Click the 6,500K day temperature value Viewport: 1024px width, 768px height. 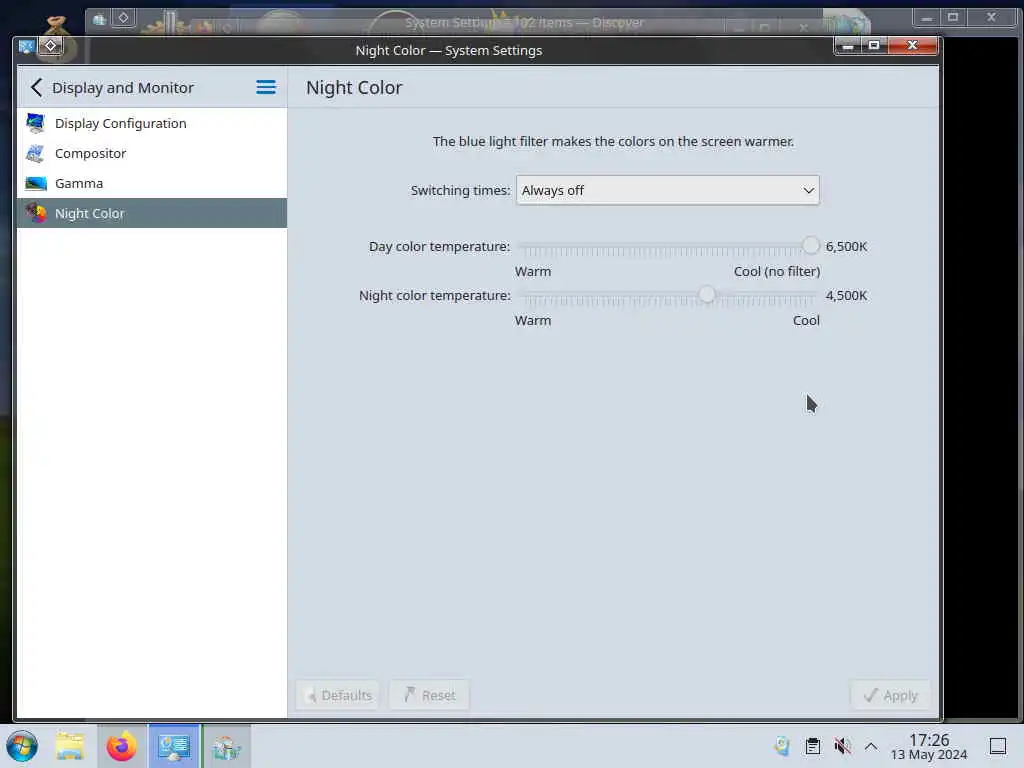[x=846, y=246]
